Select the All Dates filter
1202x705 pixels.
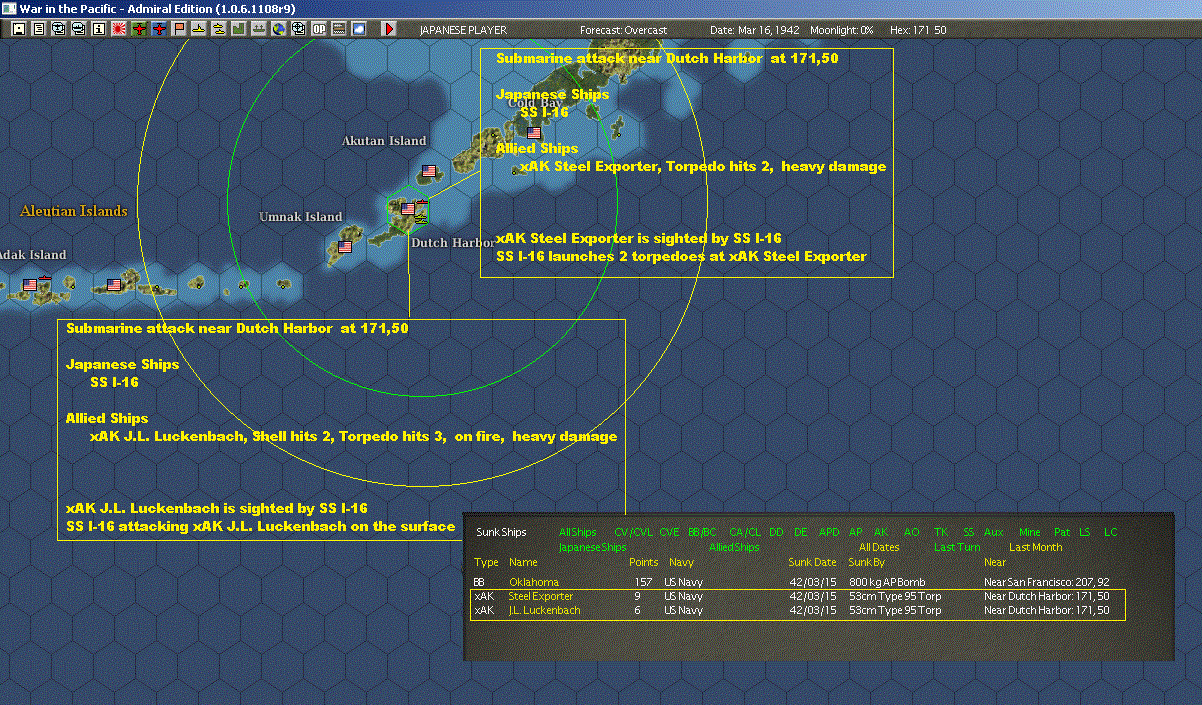tap(879, 547)
